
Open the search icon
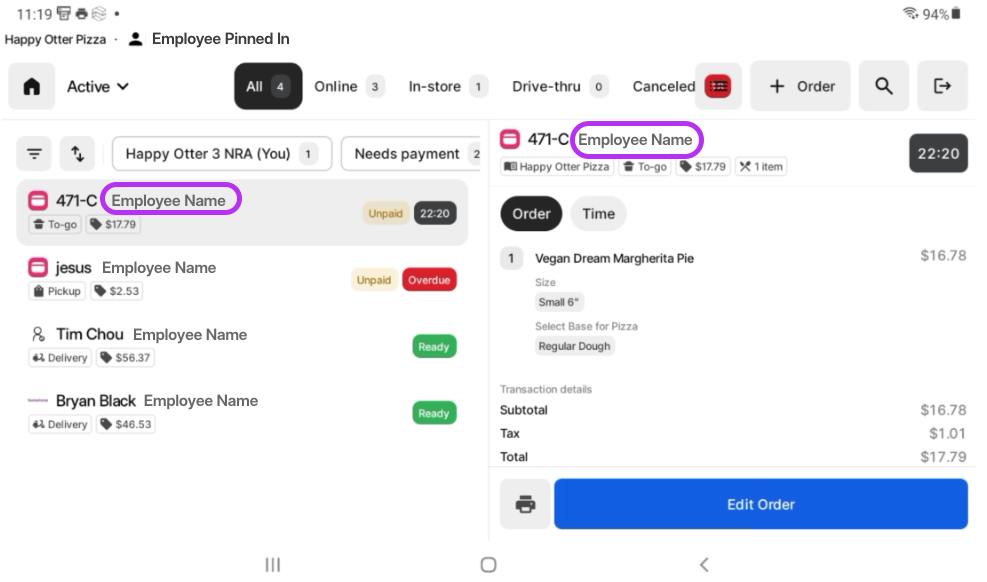pos(884,86)
